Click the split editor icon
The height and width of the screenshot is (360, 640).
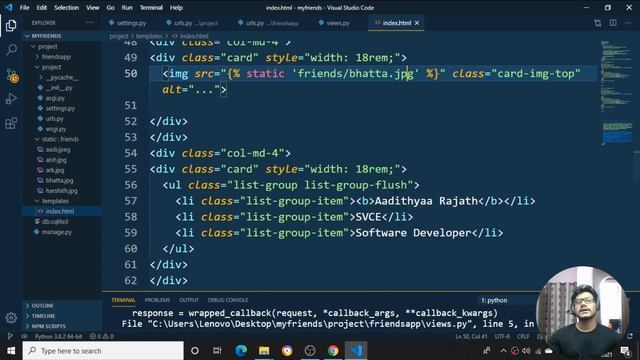(x=613, y=23)
